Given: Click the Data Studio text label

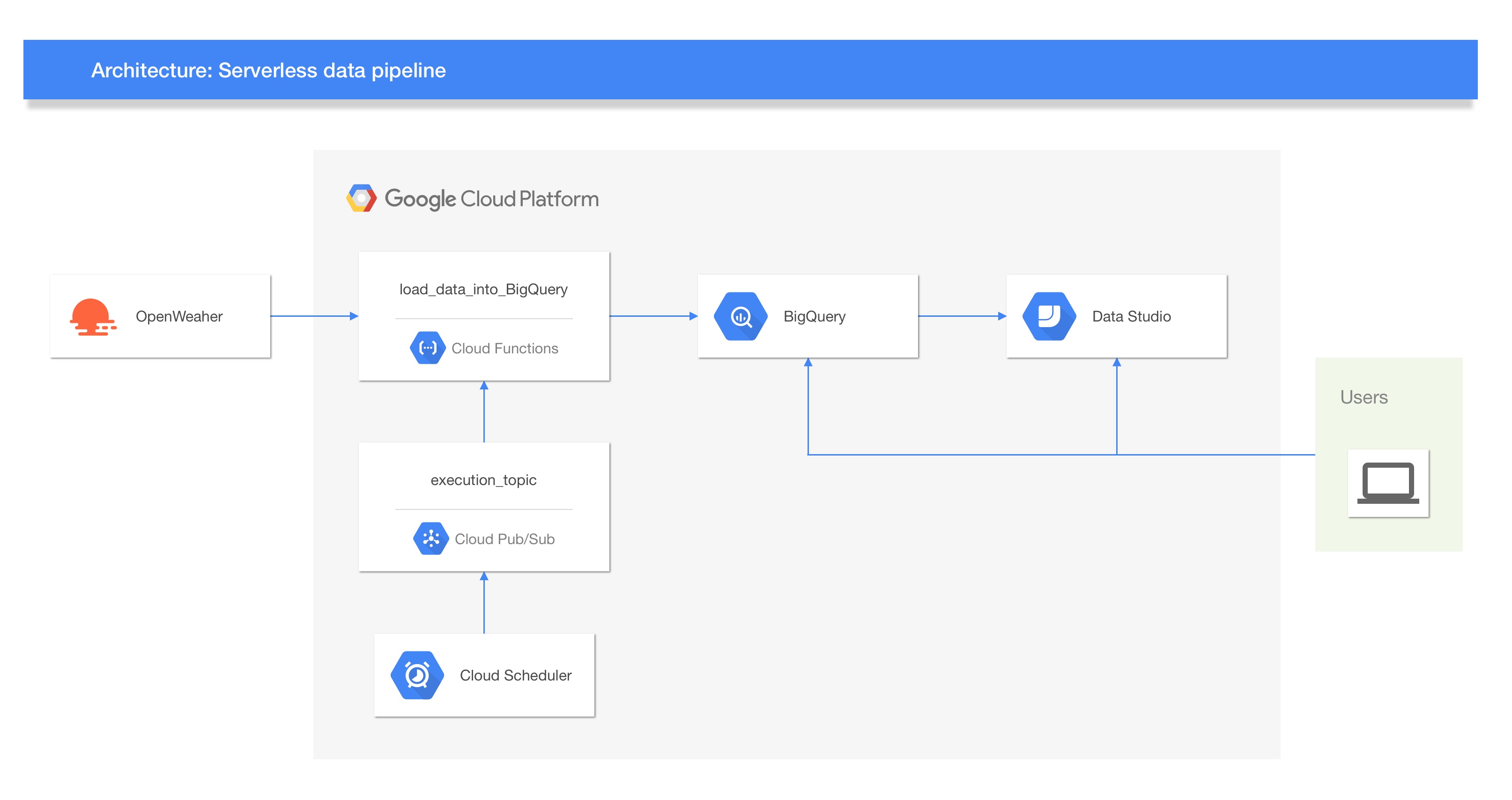Looking at the screenshot, I should click(1131, 317).
